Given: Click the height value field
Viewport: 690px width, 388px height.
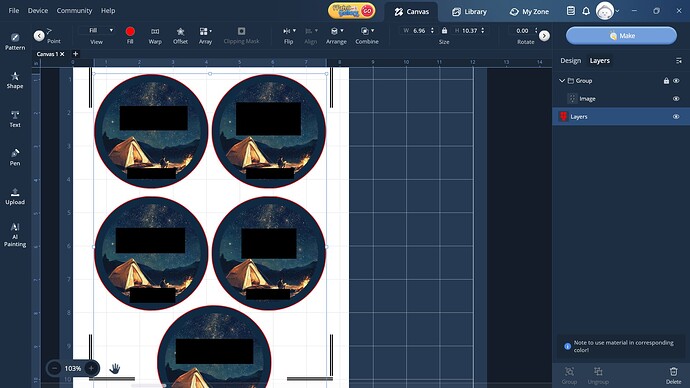Looking at the screenshot, I should pyautogui.click(x=470, y=31).
